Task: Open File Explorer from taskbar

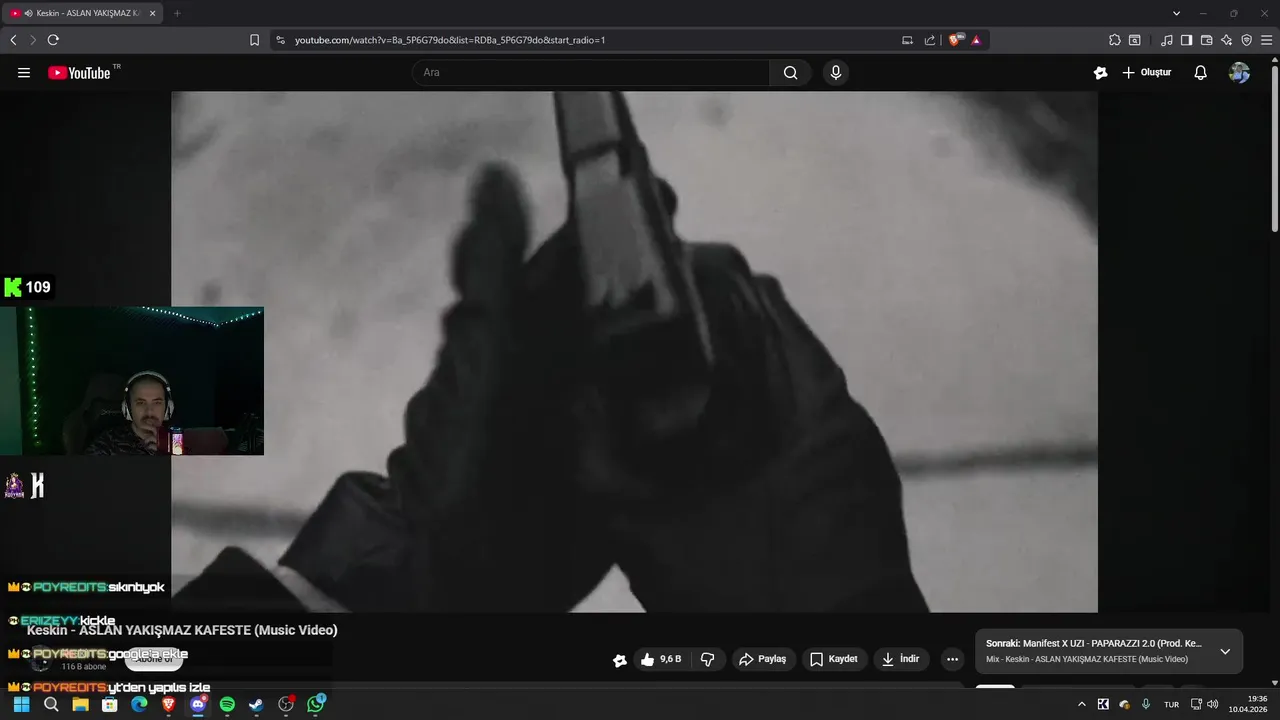Action: [x=80, y=705]
